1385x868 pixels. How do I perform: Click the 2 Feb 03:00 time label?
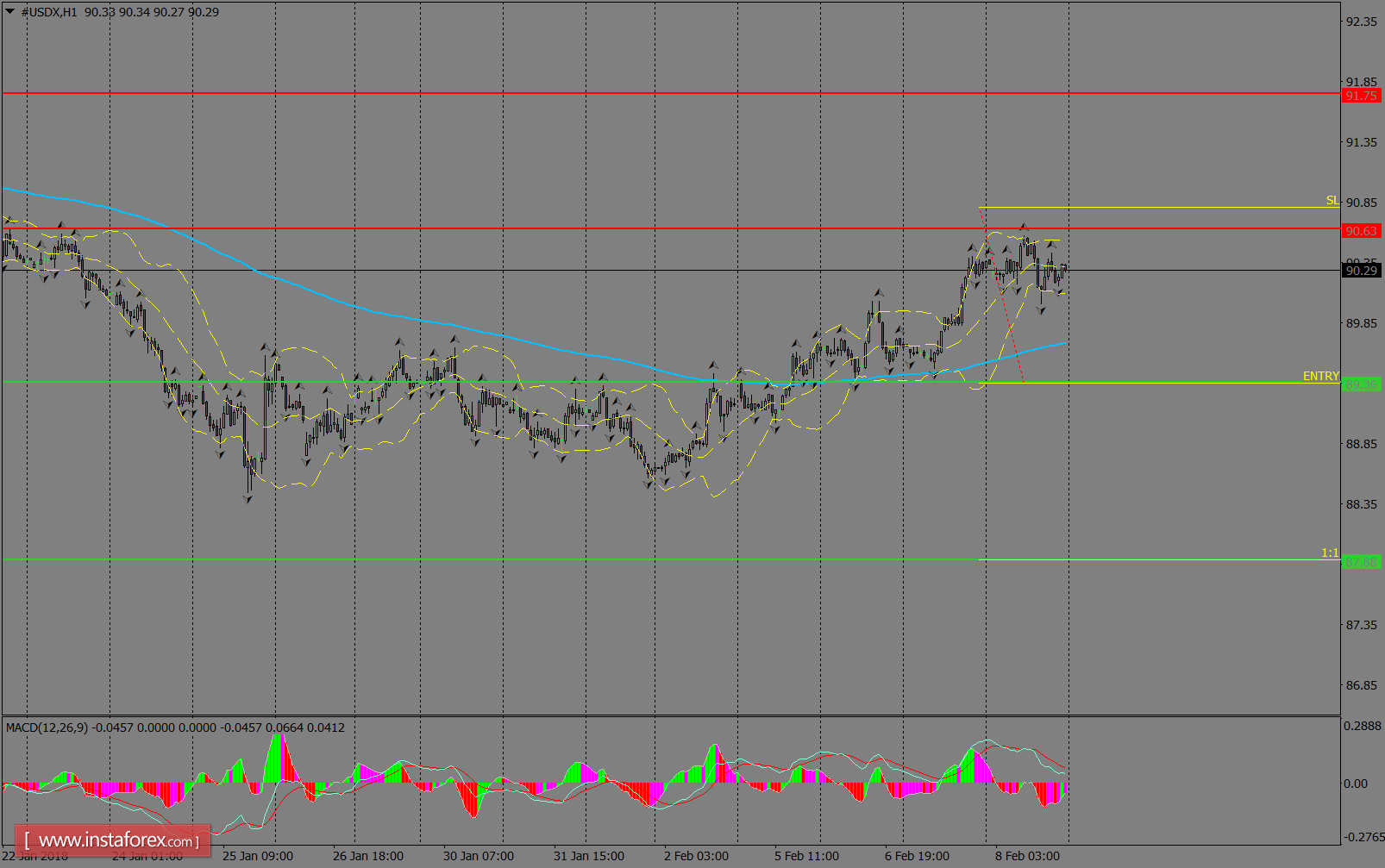pyautogui.click(x=696, y=856)
